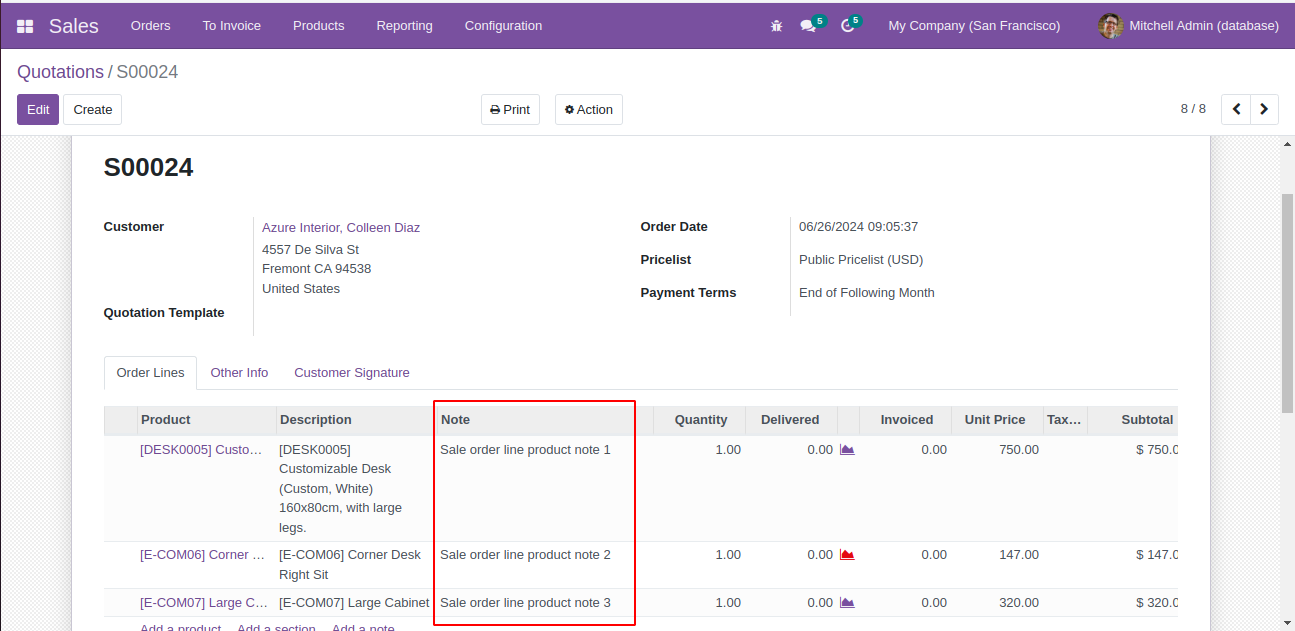Open Azure Interior, Colleen Diaz customer link
This screenshot has height=631, width=1295.
point(340,228)
